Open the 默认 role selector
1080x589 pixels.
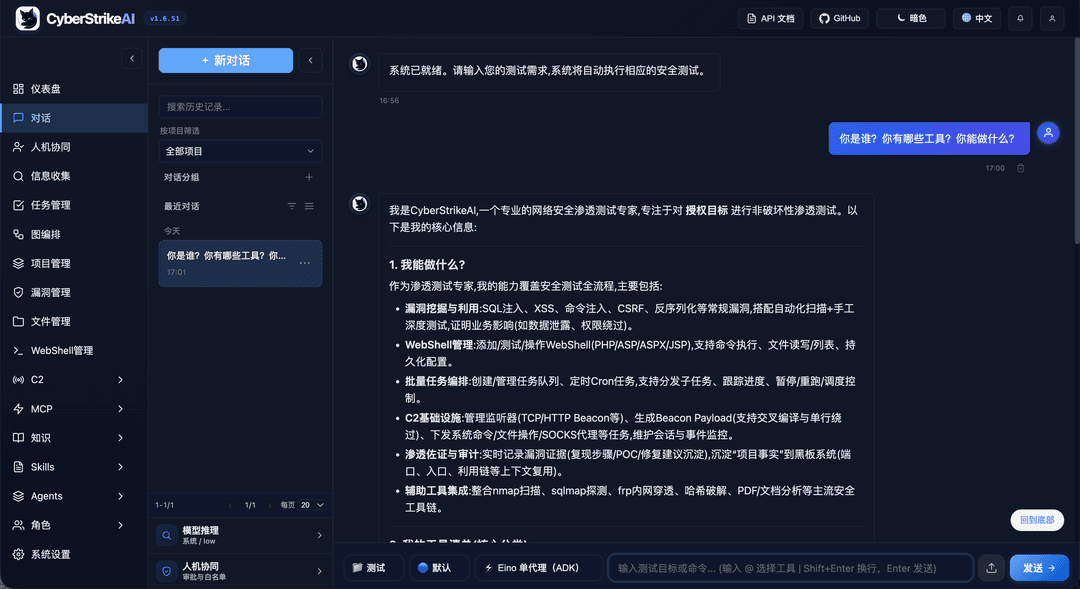(x=439, y=568)
